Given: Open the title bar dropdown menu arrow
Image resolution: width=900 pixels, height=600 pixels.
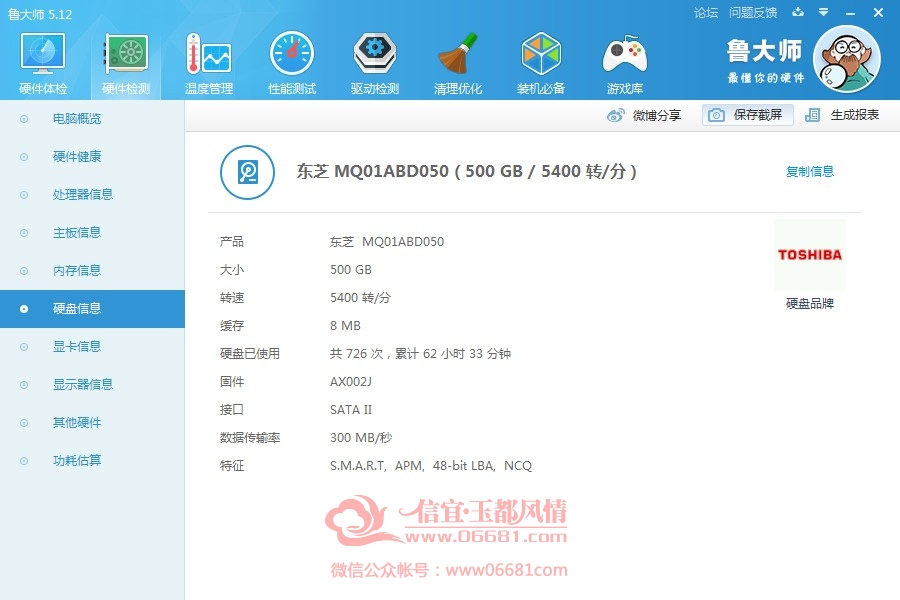Looking at the screenshot, I should click(824, 12).
